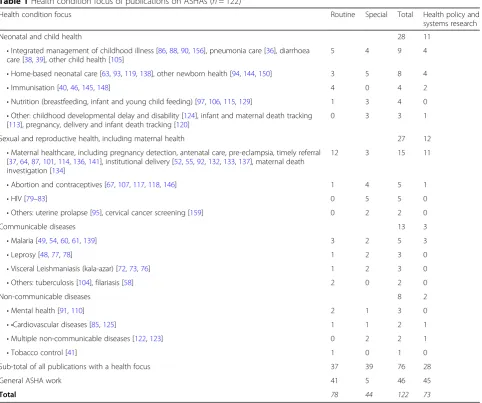Viewport: 482px width, 403px height.
Task: Follow leprosy reference 48
Action: click(x=44, y=255)
